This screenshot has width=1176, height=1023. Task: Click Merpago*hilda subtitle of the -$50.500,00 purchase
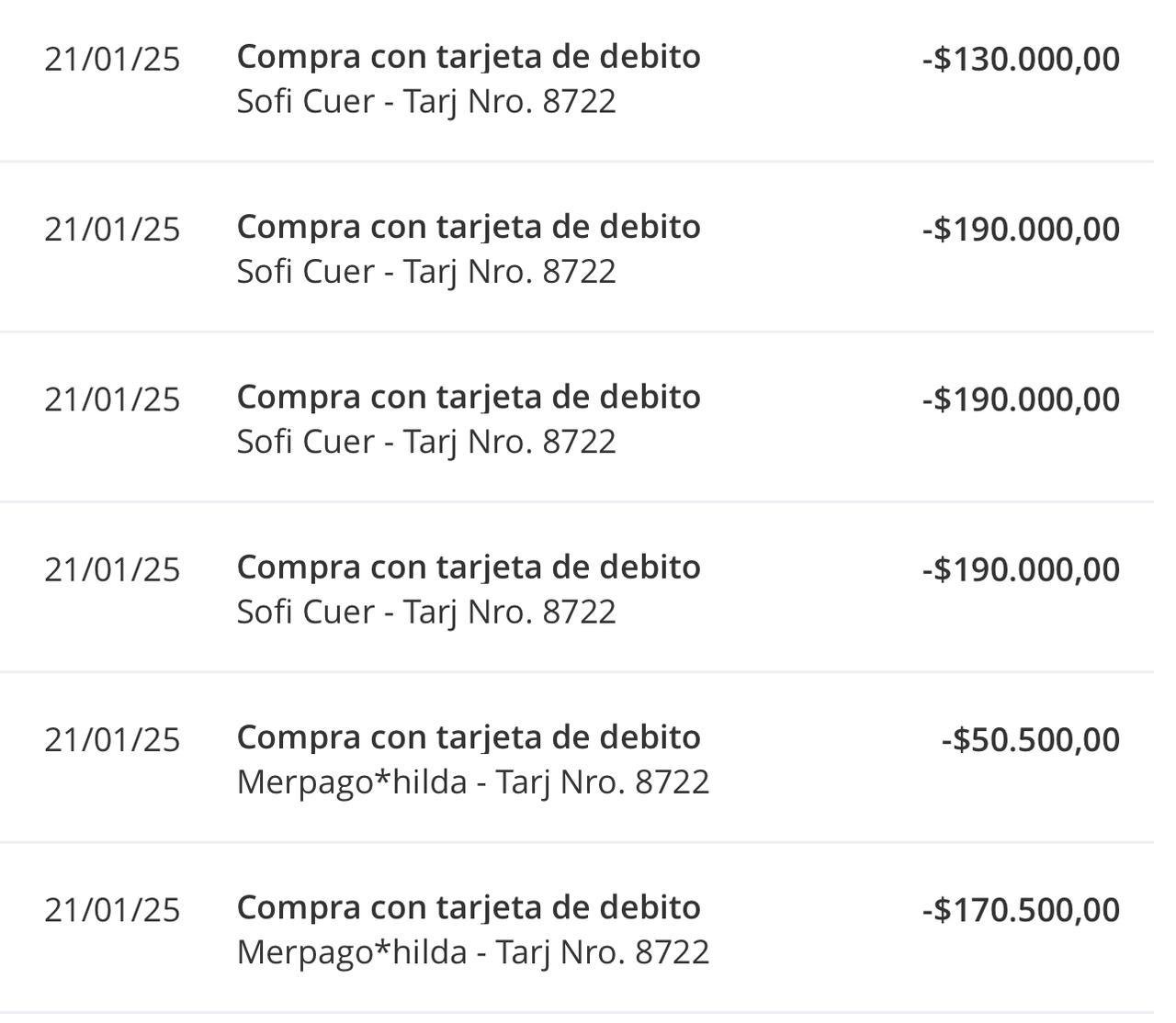(x=473, y=782)
